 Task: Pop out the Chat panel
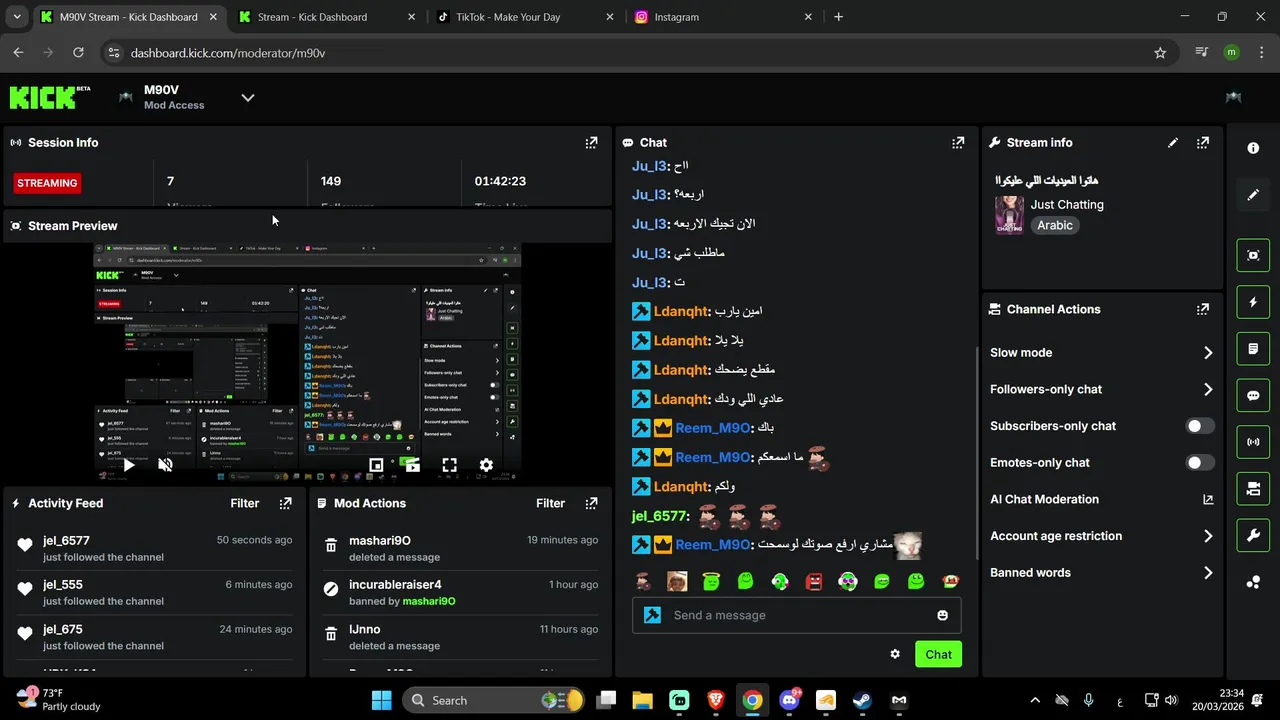click(958, 143)
